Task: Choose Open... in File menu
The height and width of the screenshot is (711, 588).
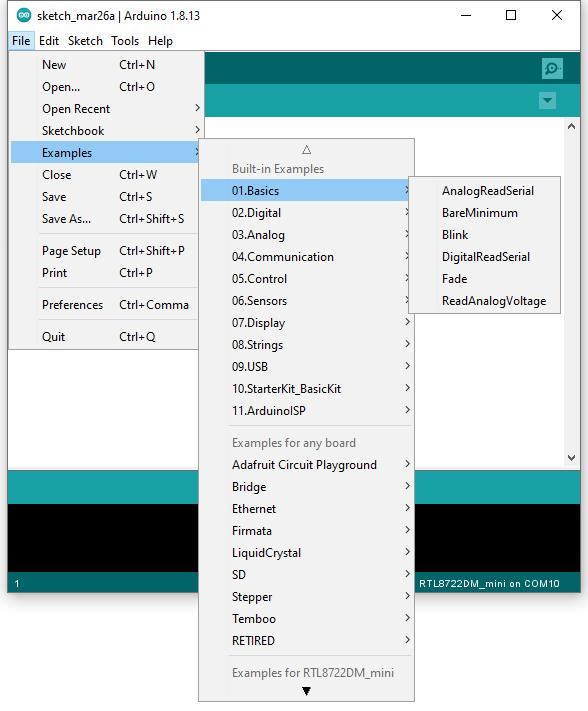Action: [105, 87]
